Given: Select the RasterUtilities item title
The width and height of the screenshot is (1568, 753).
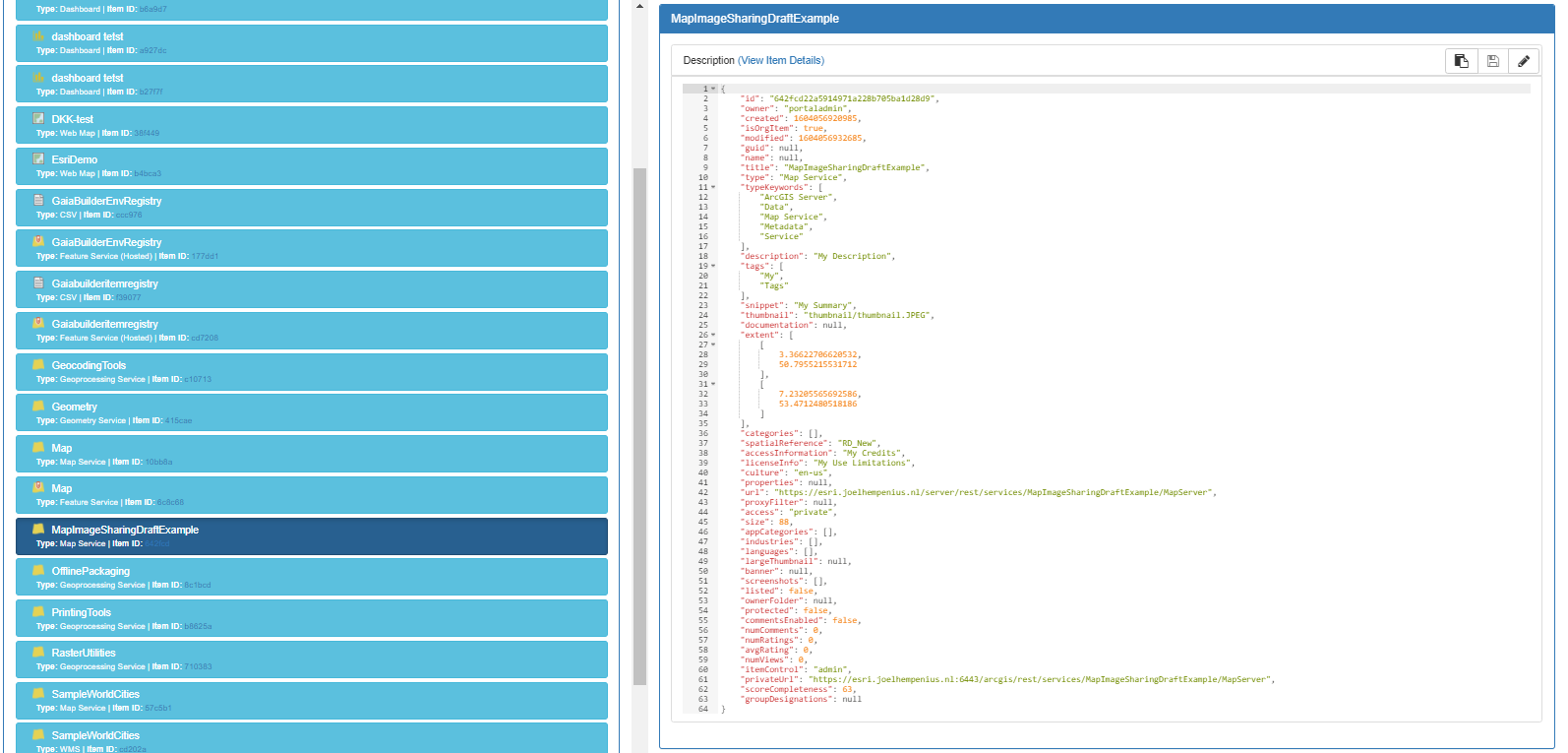Looking at the screenshot, I should (84, 653).
